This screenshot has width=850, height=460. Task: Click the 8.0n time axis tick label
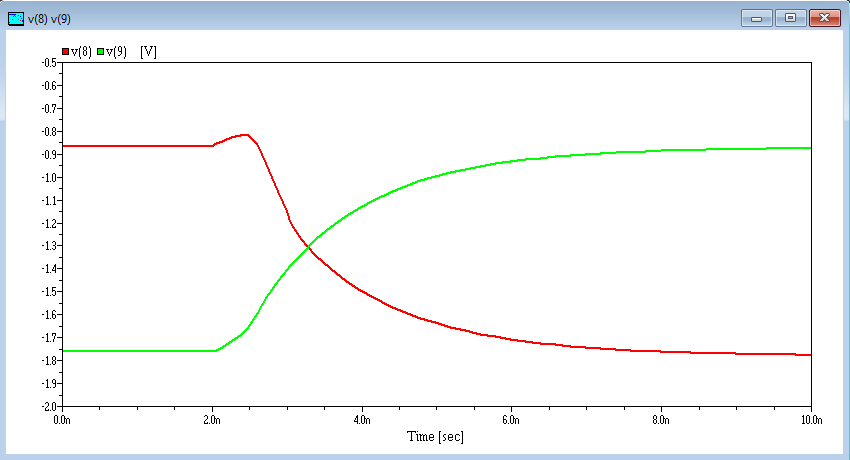click(x=661, y=420)
